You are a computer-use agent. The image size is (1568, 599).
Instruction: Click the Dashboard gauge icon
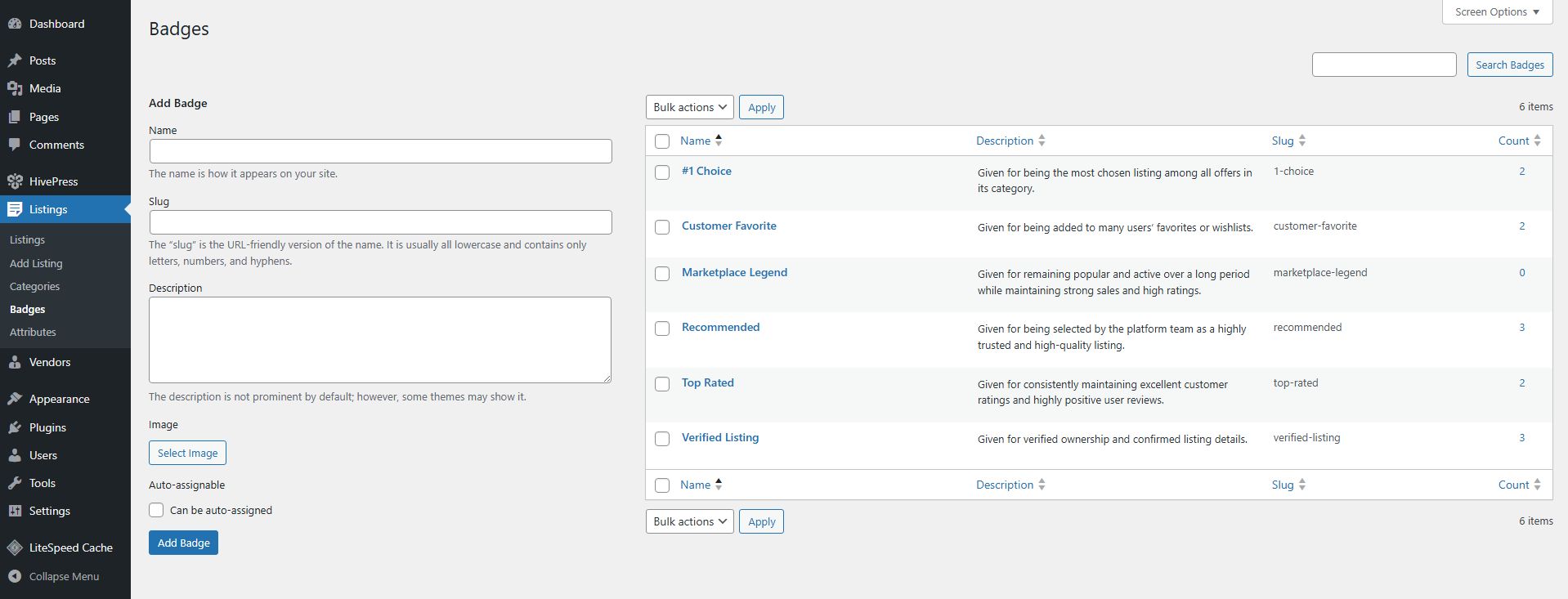15,24
